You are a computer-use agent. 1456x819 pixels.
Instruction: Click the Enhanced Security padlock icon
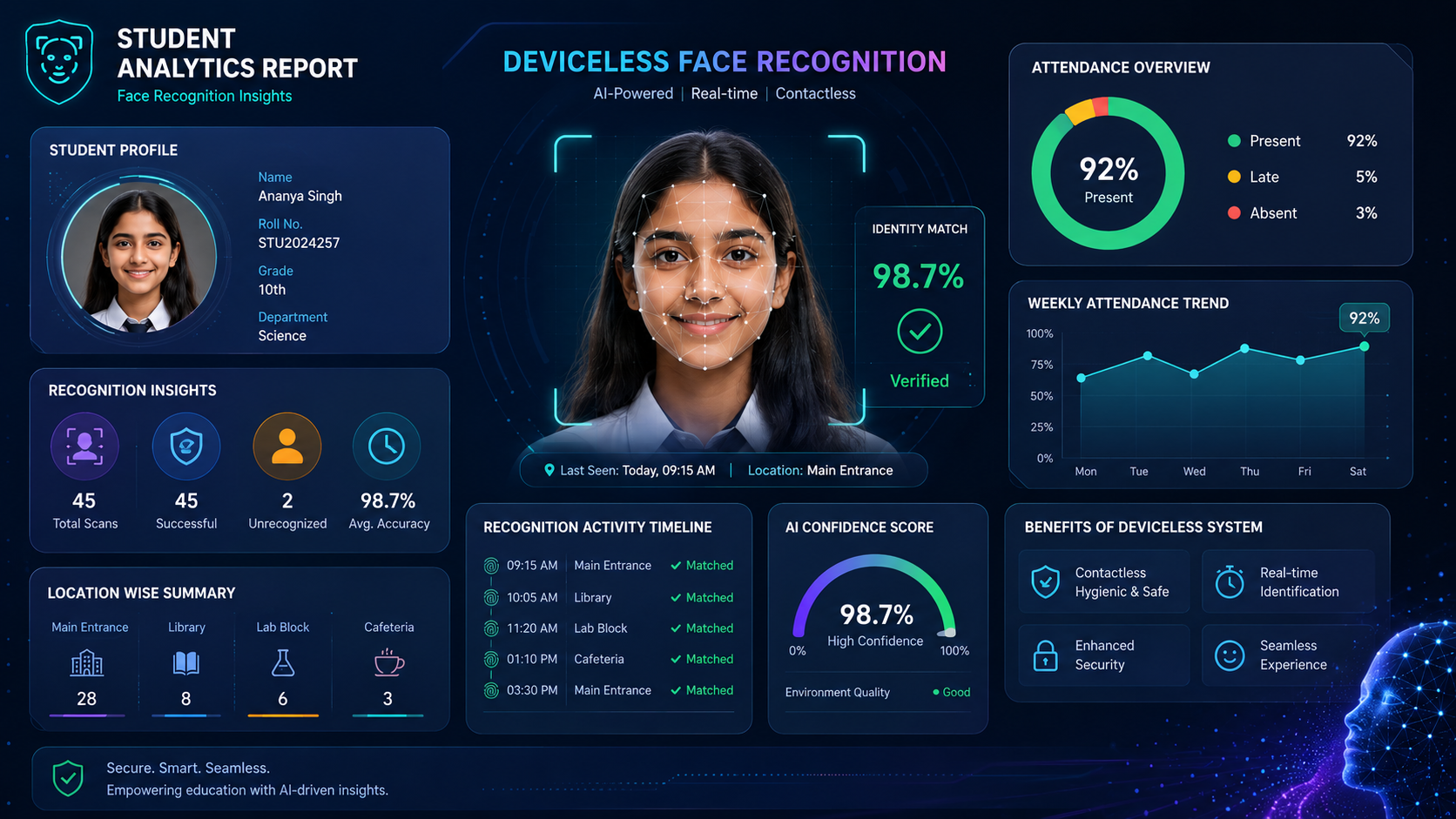coord(1046,655)
